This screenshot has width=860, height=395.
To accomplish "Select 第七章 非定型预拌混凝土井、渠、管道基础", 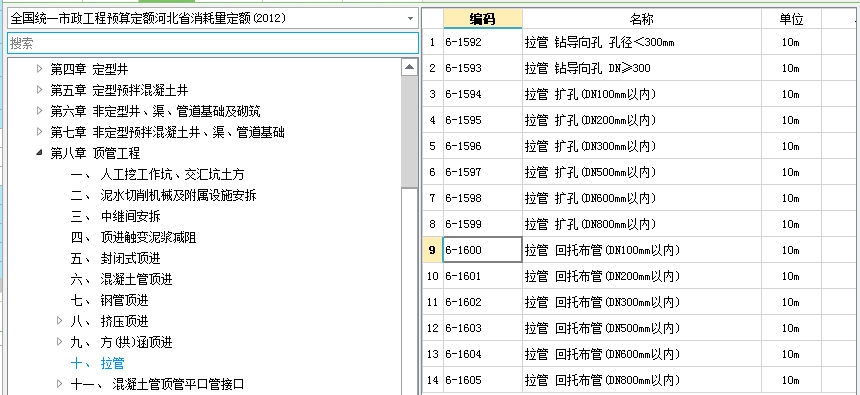I will (x=167, y=132).
